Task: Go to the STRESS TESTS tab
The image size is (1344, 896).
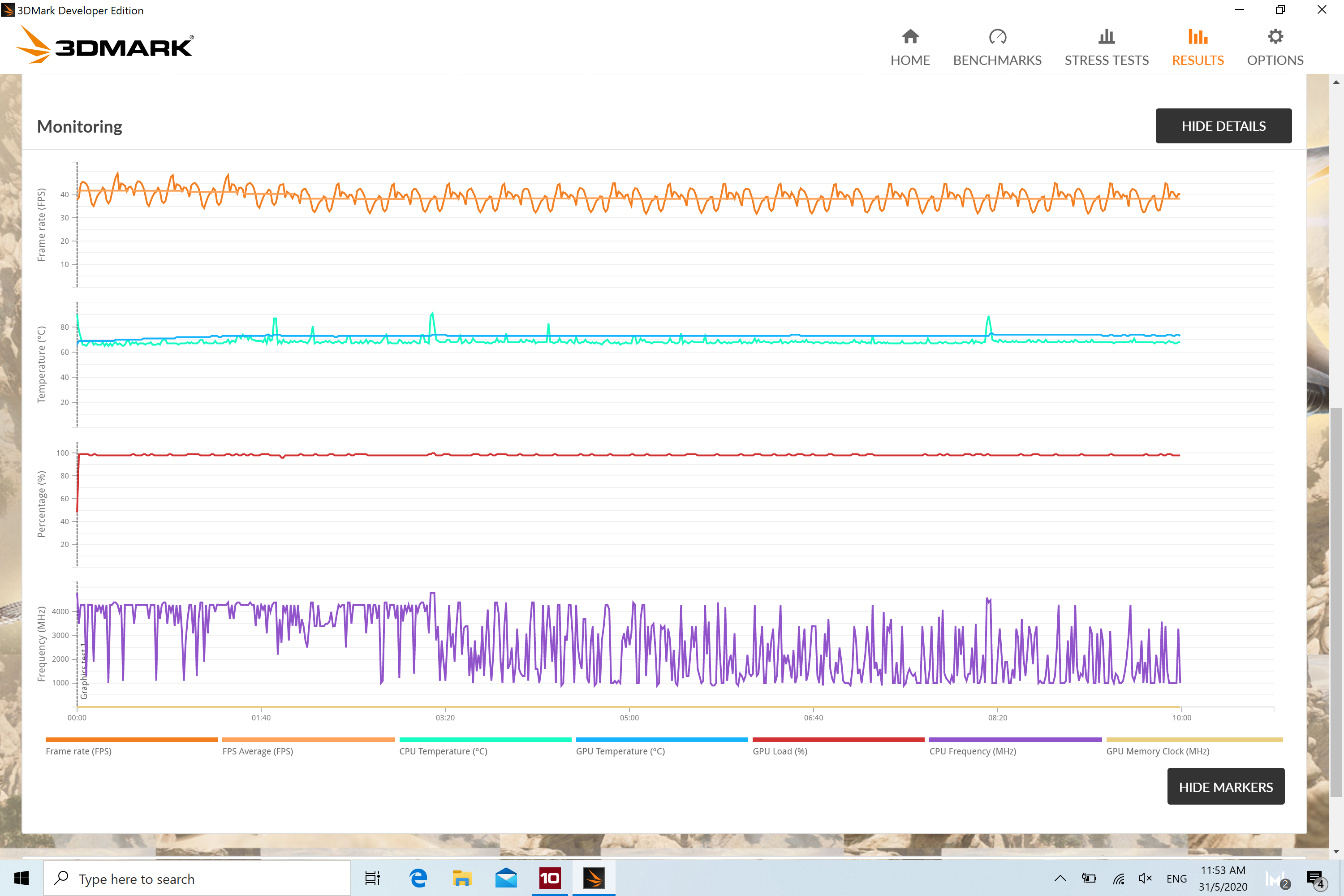Action: (x=1106, y=60)
